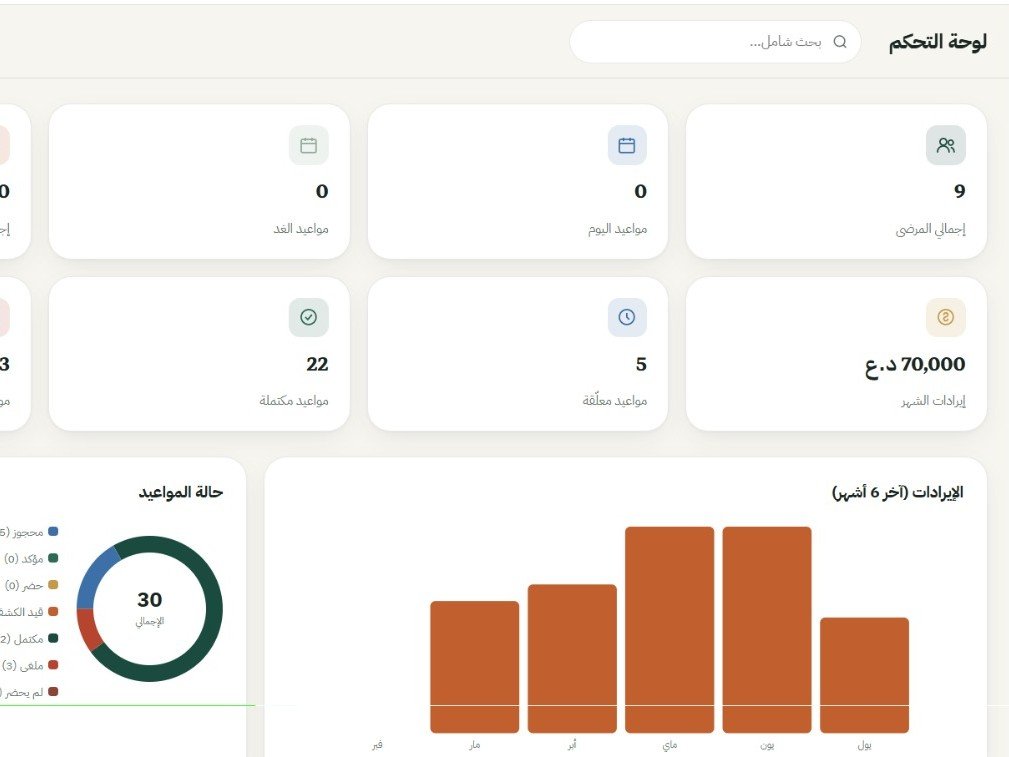
Task: Click the revenue bar for ماي
Action: pyautogui.click(x=669, y=630)
